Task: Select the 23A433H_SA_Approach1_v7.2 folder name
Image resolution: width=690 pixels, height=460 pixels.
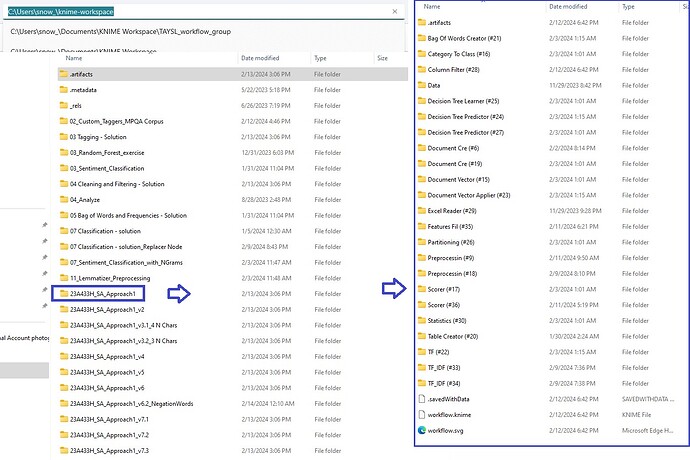Action: click(x=109, y=435)
